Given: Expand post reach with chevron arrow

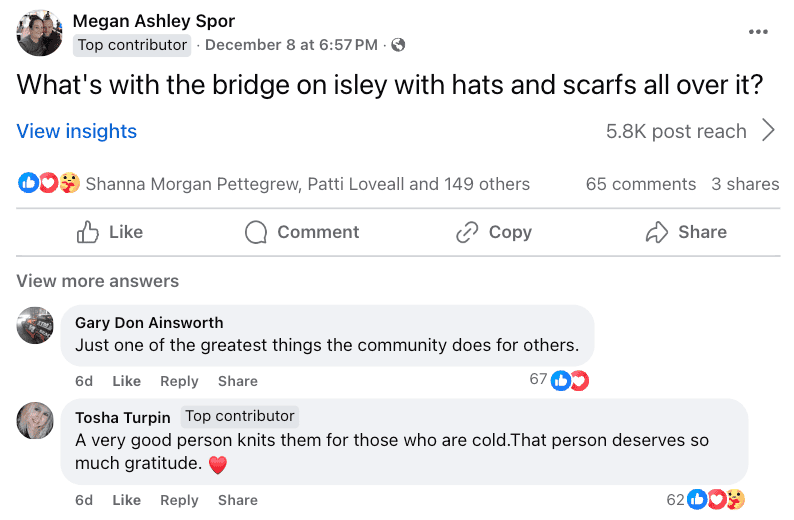Looking at the screenshot, I should click(768, 130).
